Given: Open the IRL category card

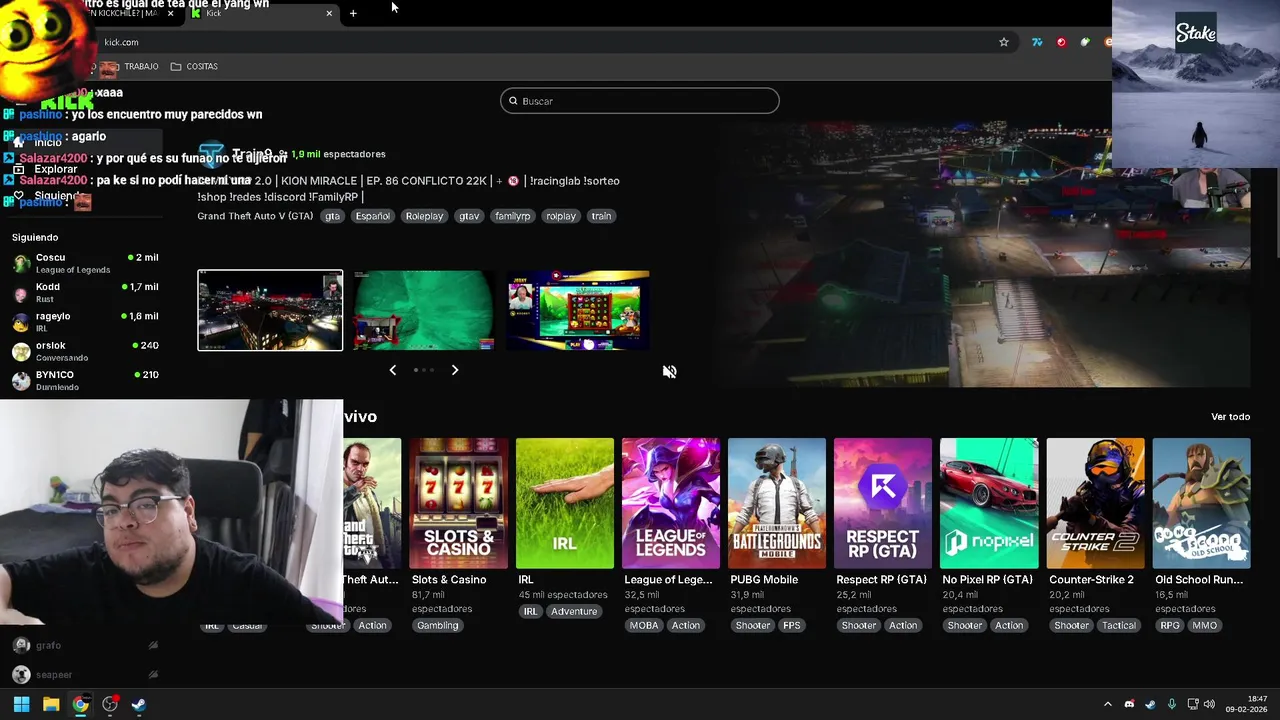Looking at the screenshot, I should [x=565, y=503].
